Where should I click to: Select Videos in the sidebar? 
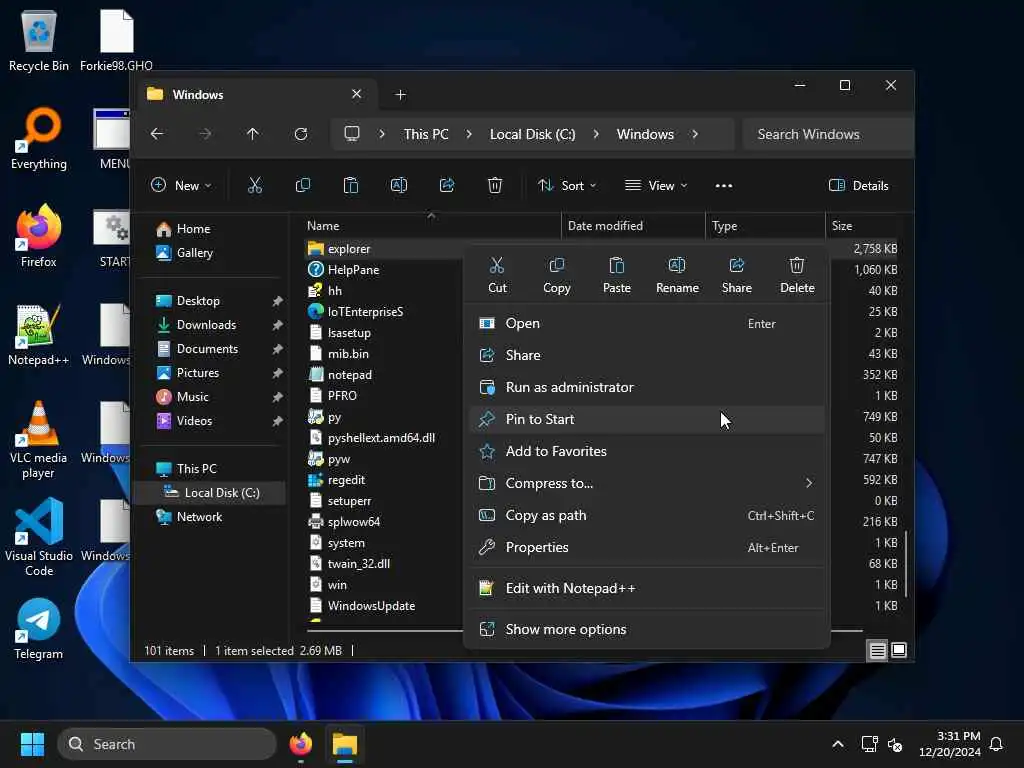[194, 421]
